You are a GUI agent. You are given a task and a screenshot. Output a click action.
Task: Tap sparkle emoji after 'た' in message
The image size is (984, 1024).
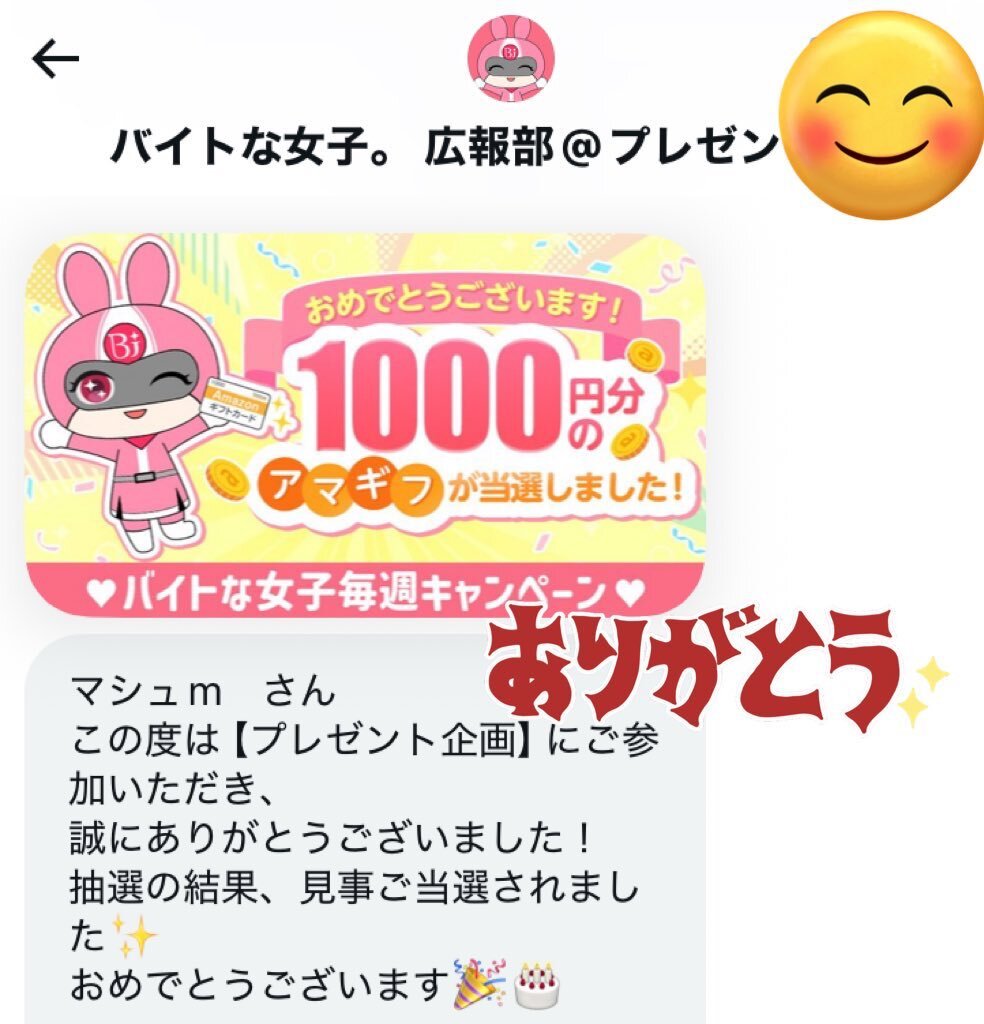pyautogui.click(x=134, y=936)
